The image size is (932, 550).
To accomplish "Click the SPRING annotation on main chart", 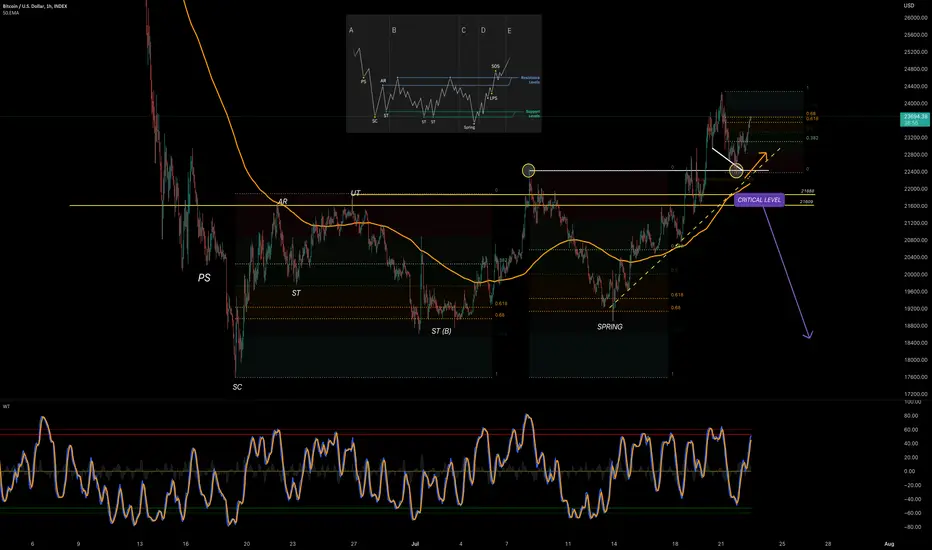I will (610, 326).
